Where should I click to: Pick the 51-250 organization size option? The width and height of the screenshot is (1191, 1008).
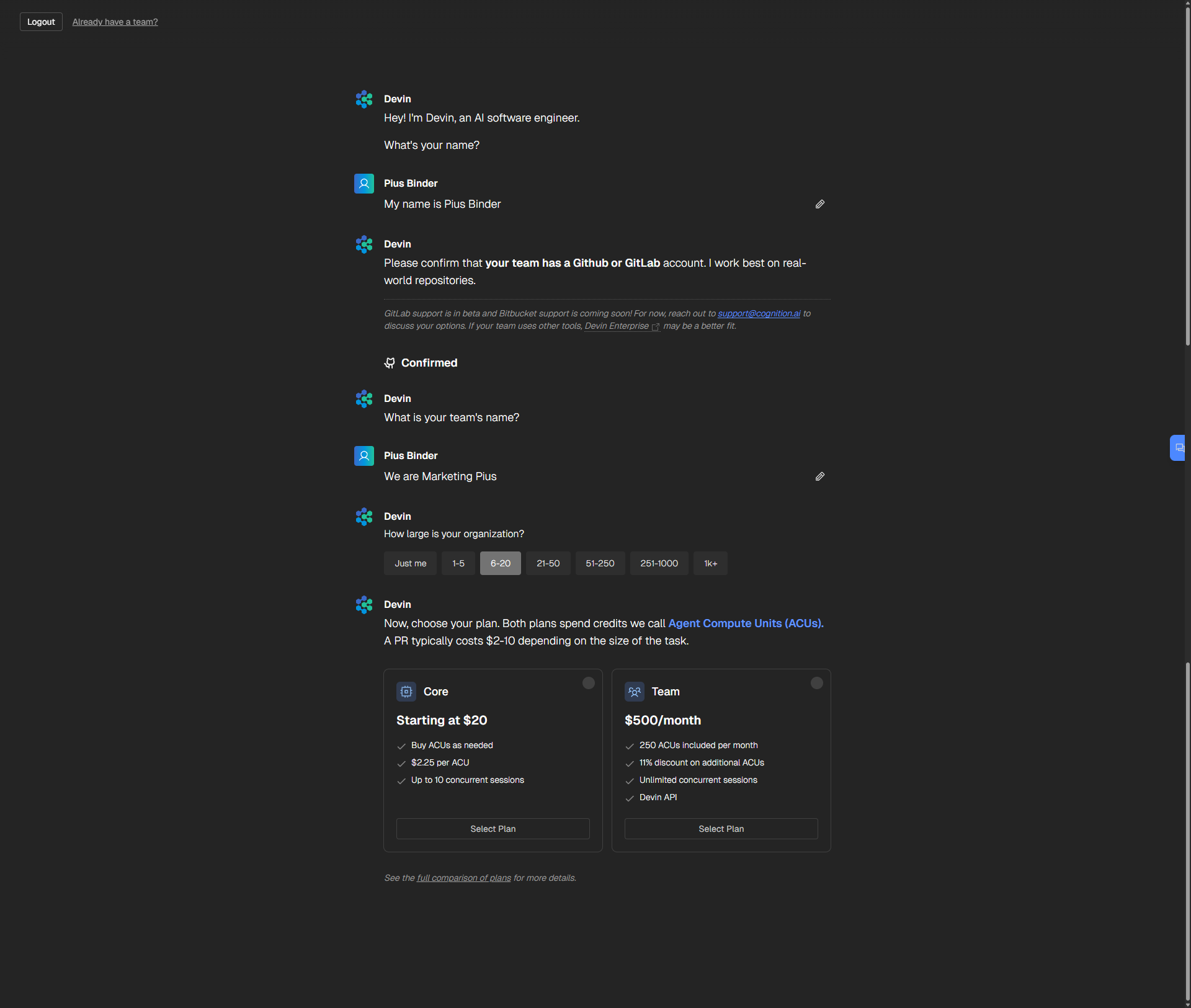(x=600, y=564)
